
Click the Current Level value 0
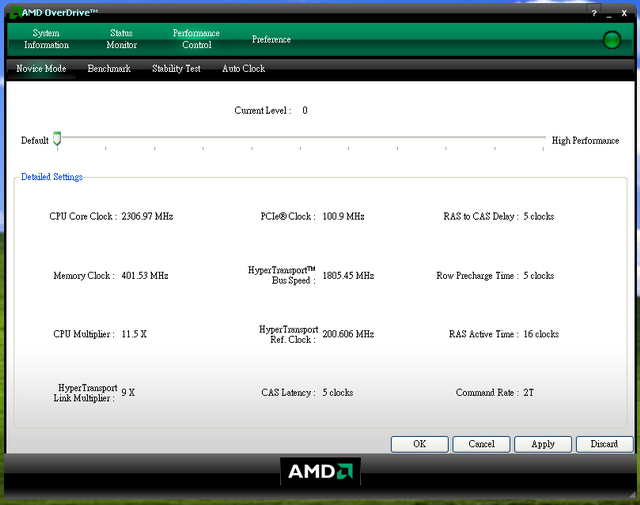[305, 110]
